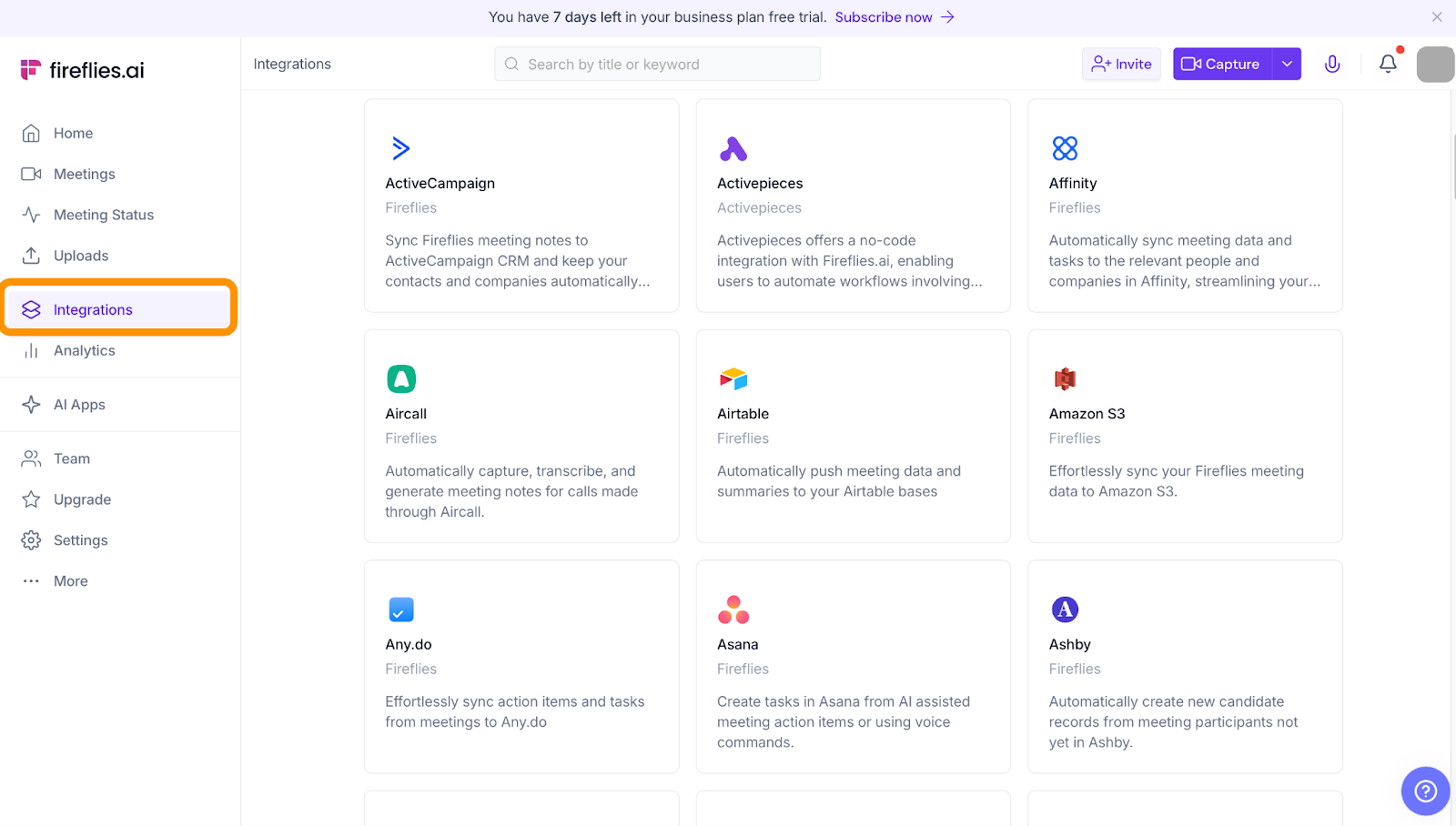Go to Meetings in sidebar
Screen dimensions: 1456x826
point(84,174)
